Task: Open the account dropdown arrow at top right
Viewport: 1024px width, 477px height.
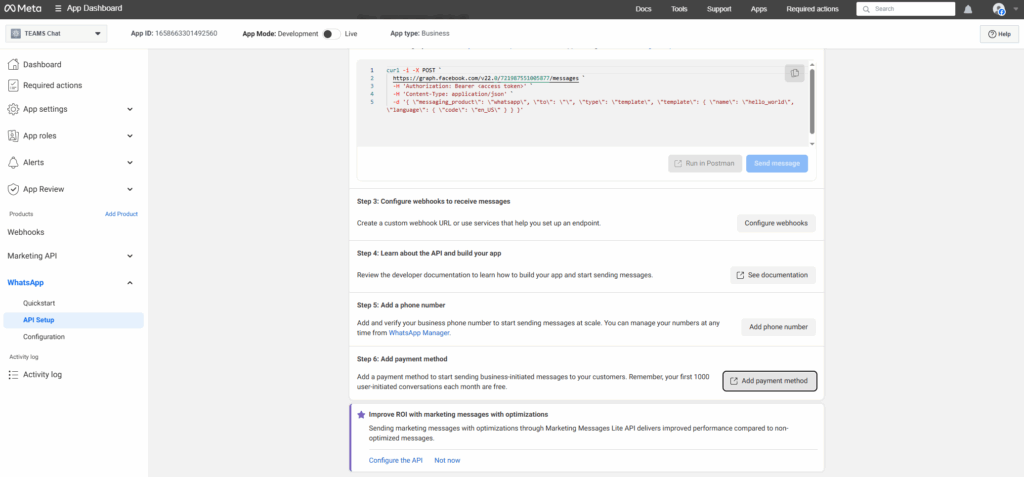Action: pos(1015,9)
